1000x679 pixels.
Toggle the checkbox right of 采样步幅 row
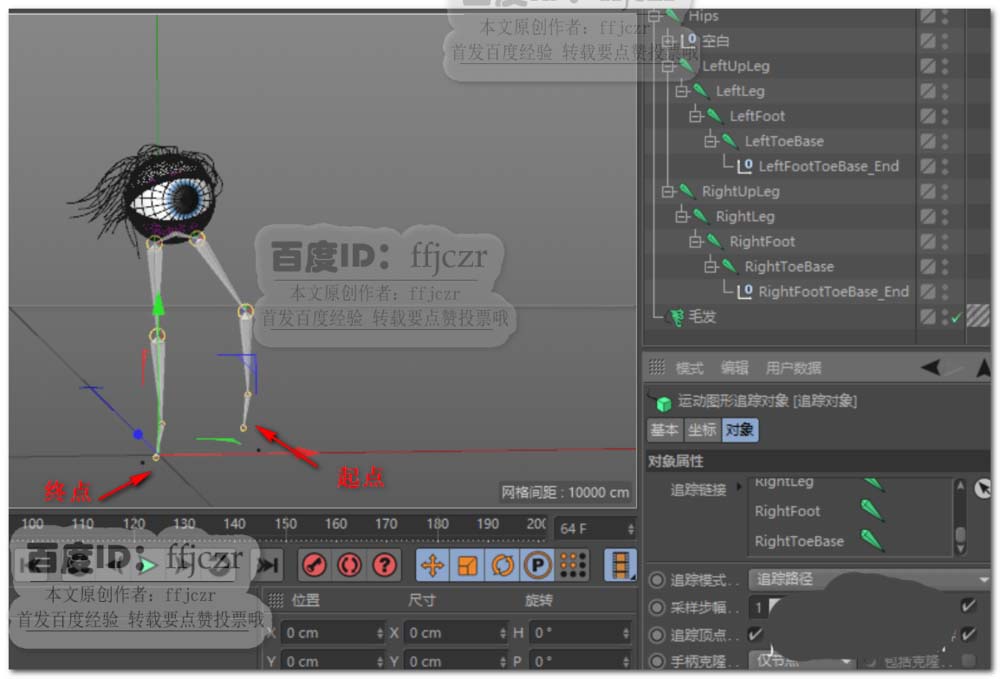click(x=968, y=606)
